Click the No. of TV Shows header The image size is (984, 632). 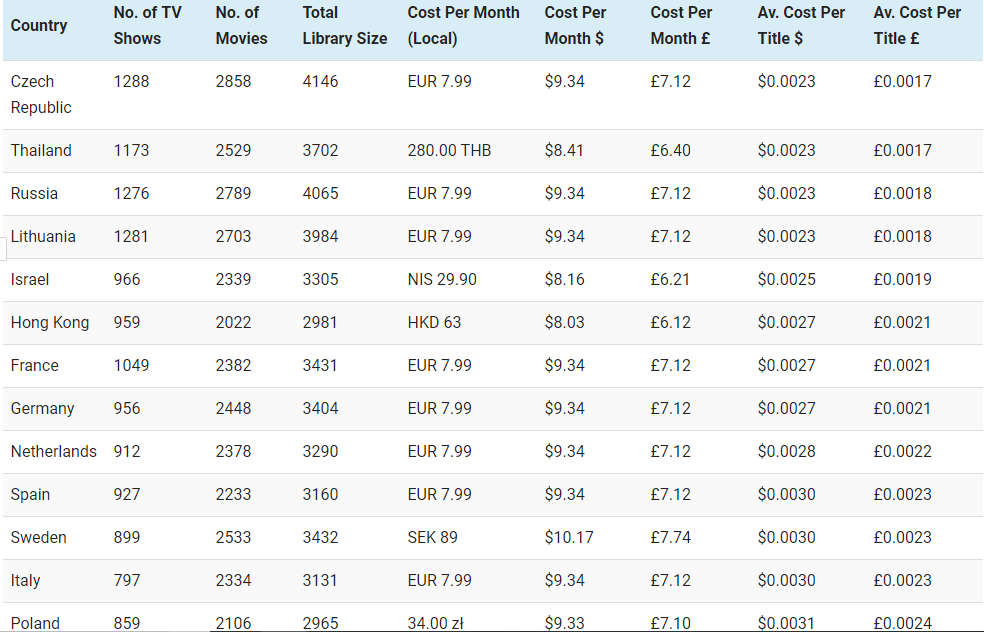pyautogui.click(x=147, y=26)
